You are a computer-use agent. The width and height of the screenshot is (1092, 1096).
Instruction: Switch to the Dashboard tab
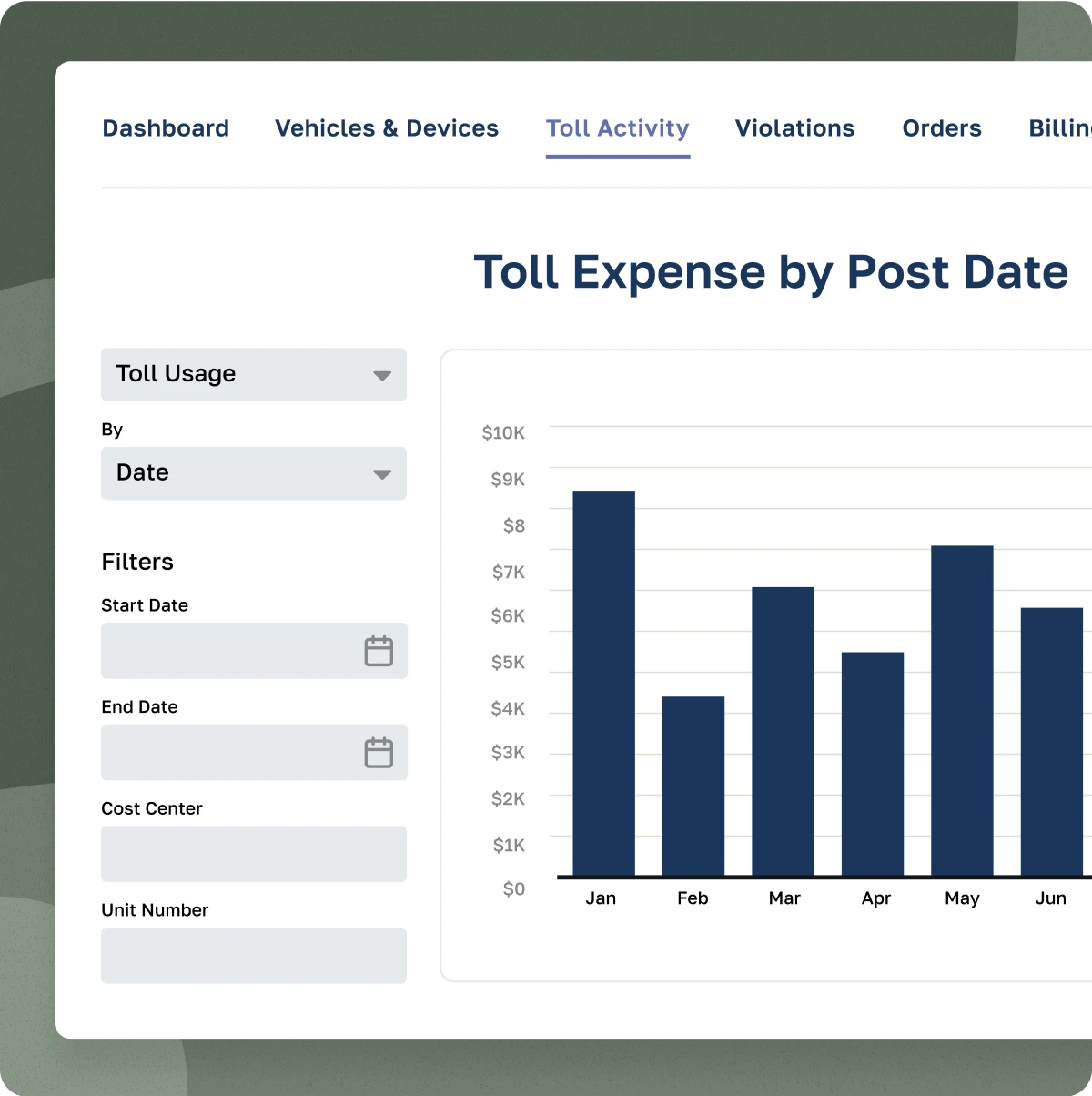pos(166,128)
